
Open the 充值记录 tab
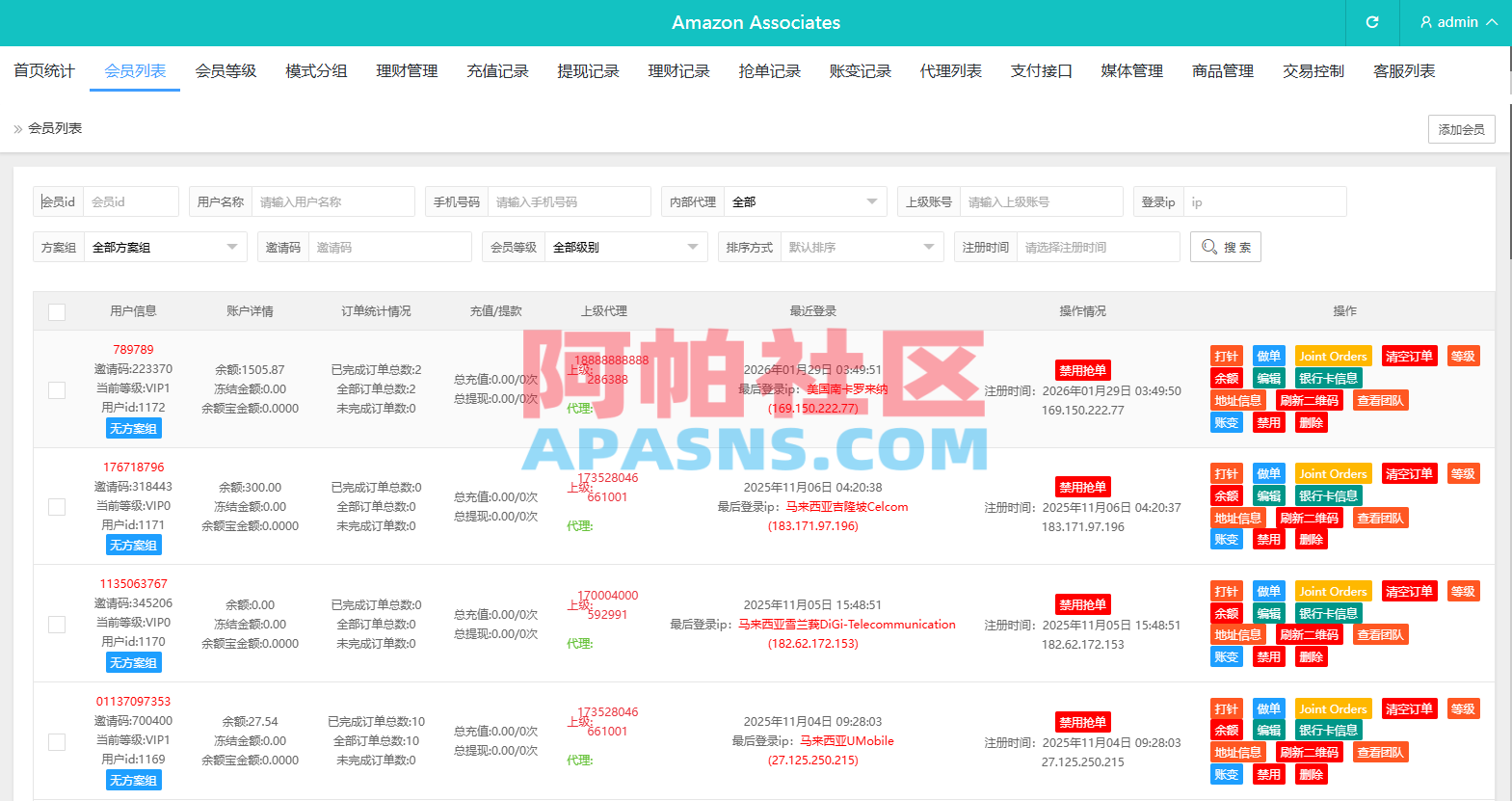pos(497,70)
